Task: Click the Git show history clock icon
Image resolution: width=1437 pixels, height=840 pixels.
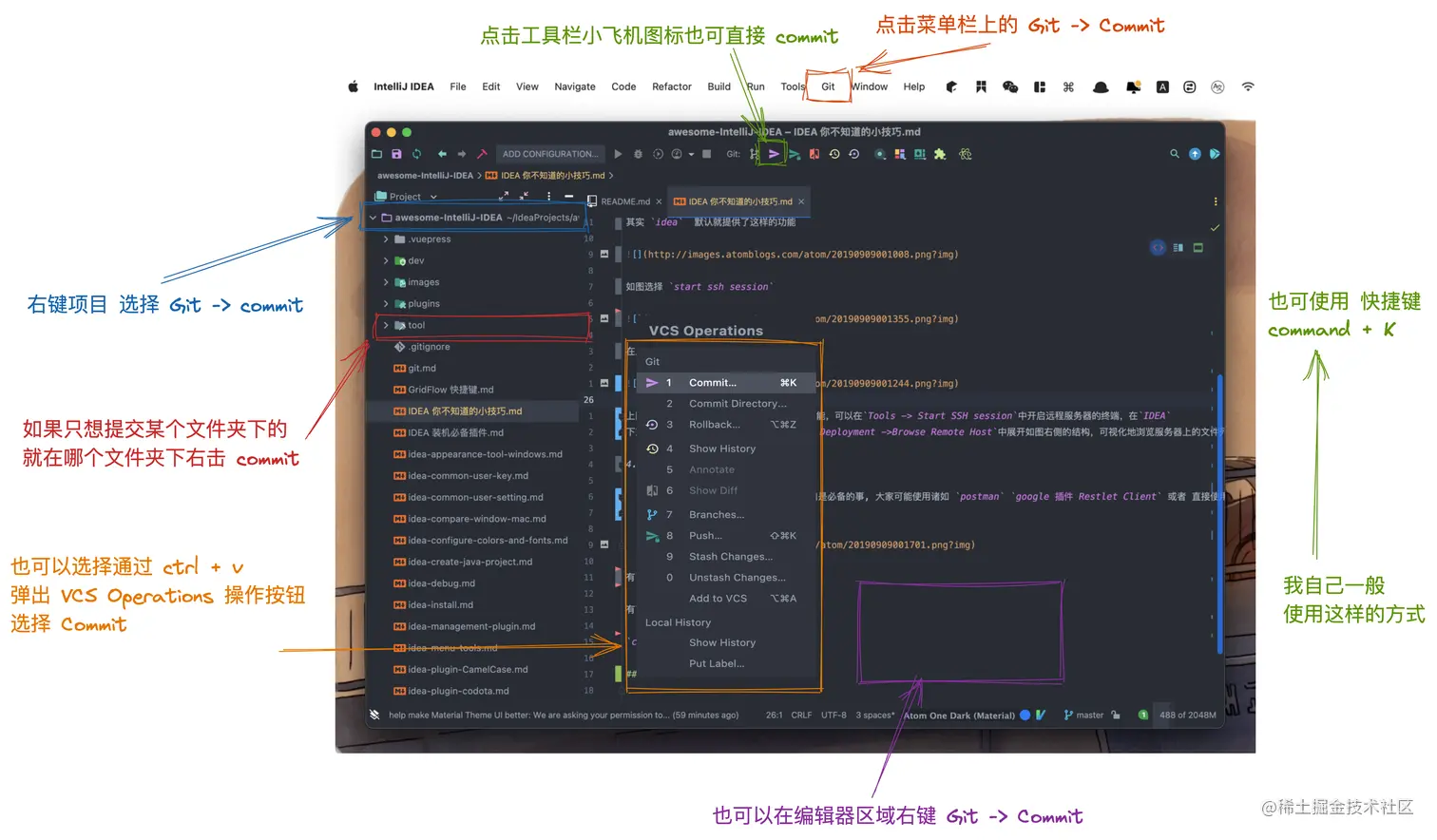Action: pos(834,154)
